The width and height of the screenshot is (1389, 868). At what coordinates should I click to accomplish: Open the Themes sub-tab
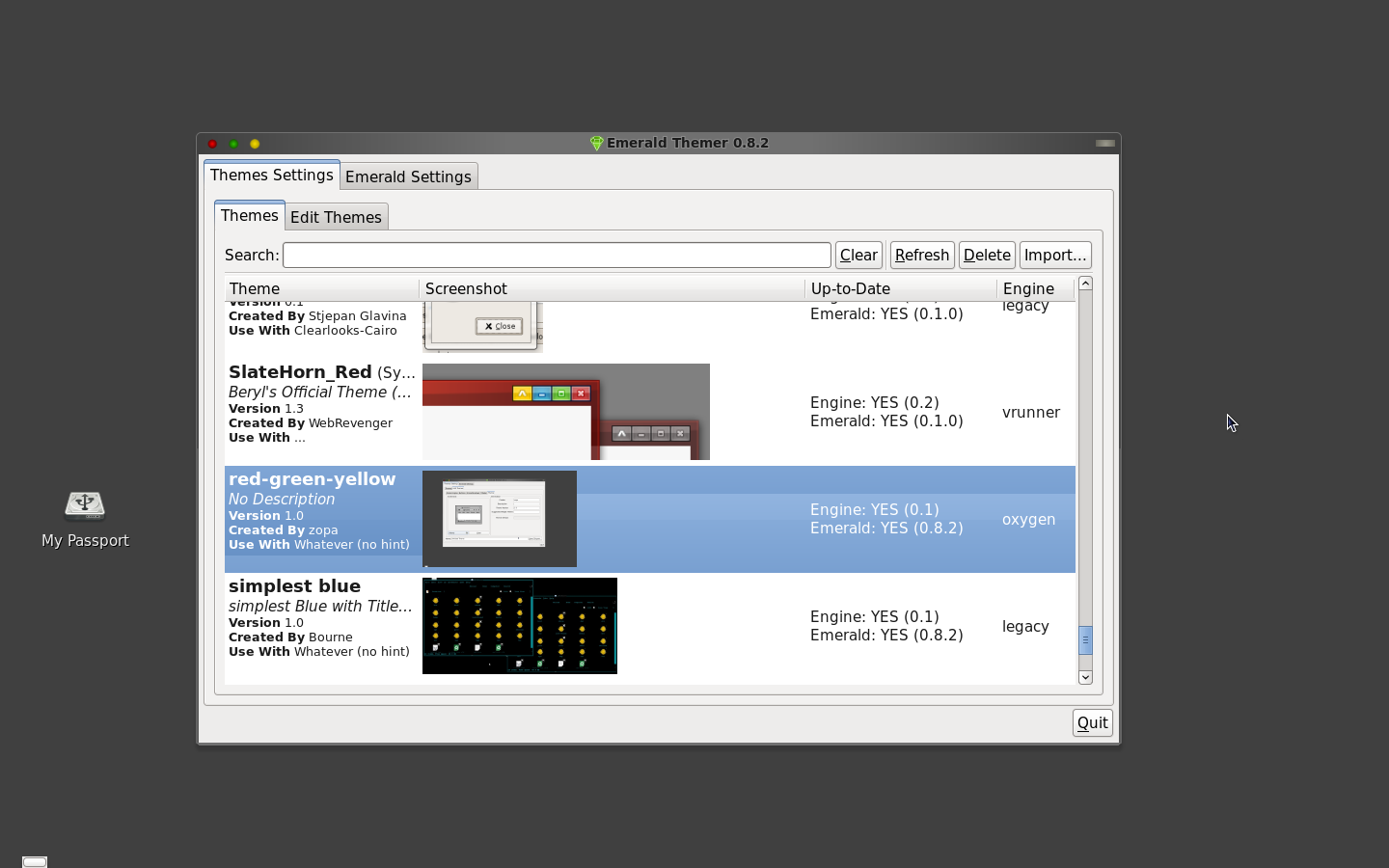tap(250, 215)
